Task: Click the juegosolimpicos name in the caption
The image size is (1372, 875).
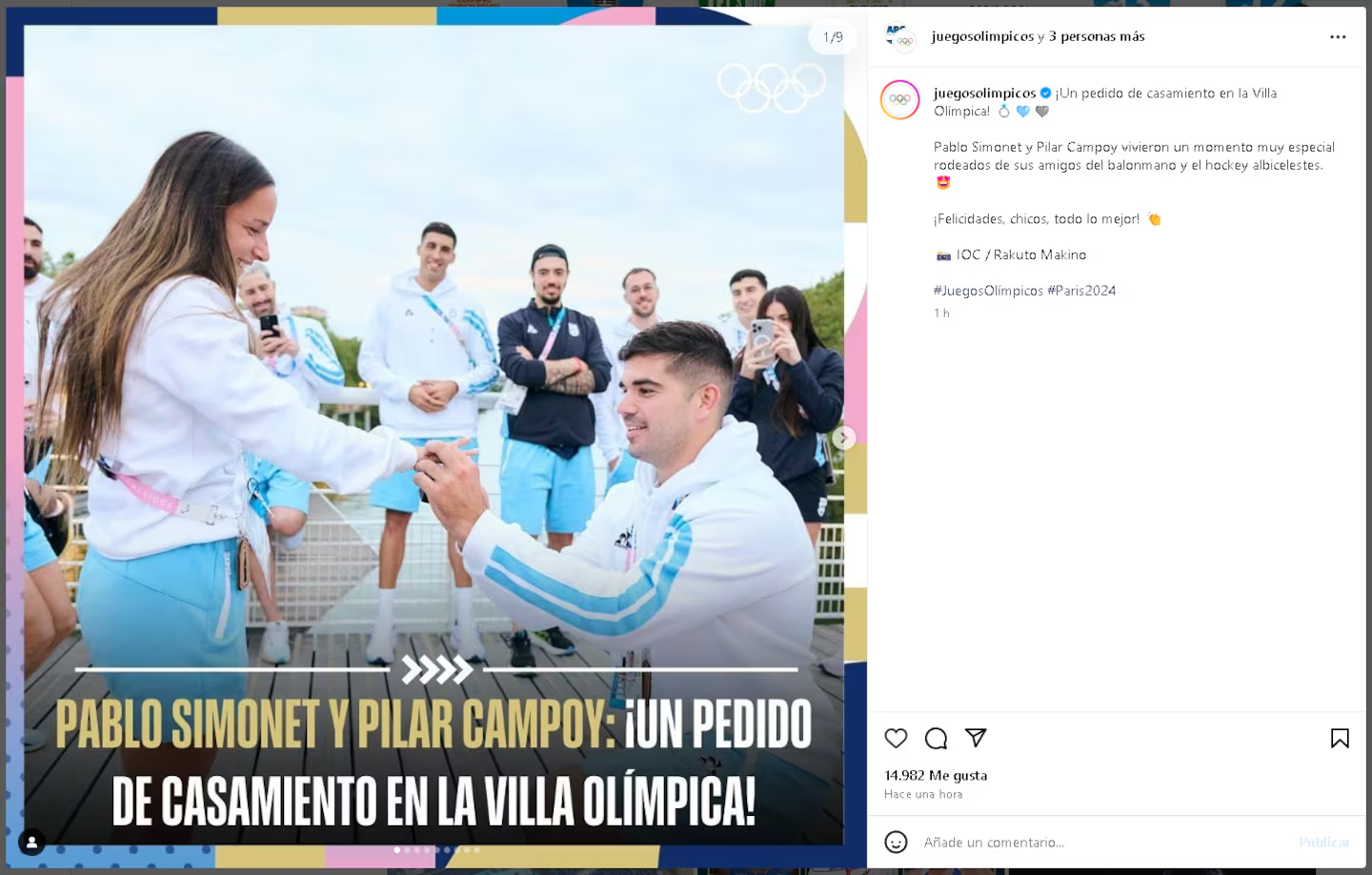Action: coord(984,92)
